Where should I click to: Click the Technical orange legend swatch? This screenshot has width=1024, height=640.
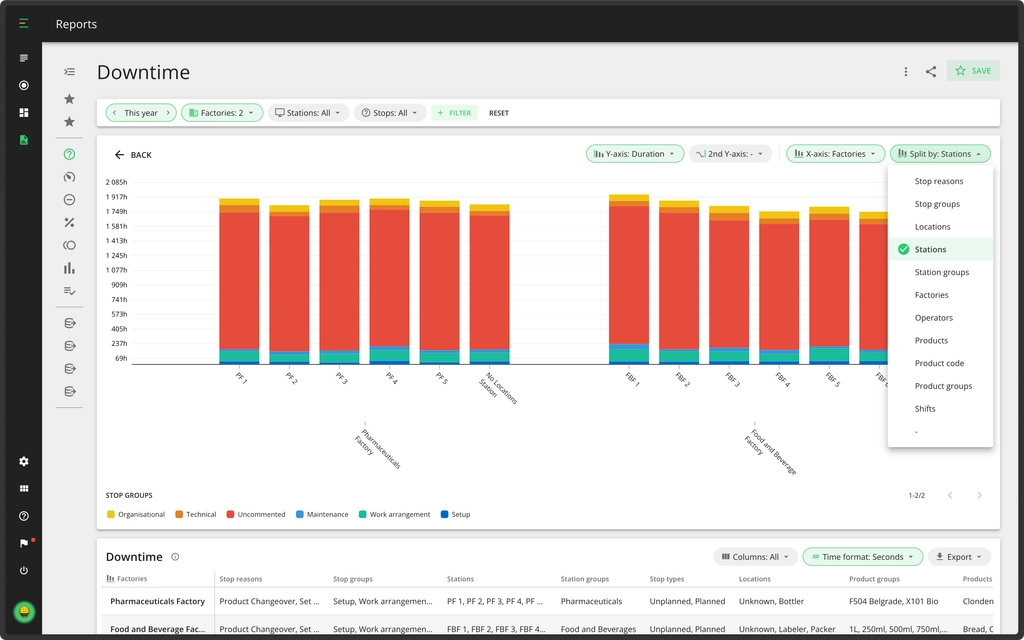(179, 515)
